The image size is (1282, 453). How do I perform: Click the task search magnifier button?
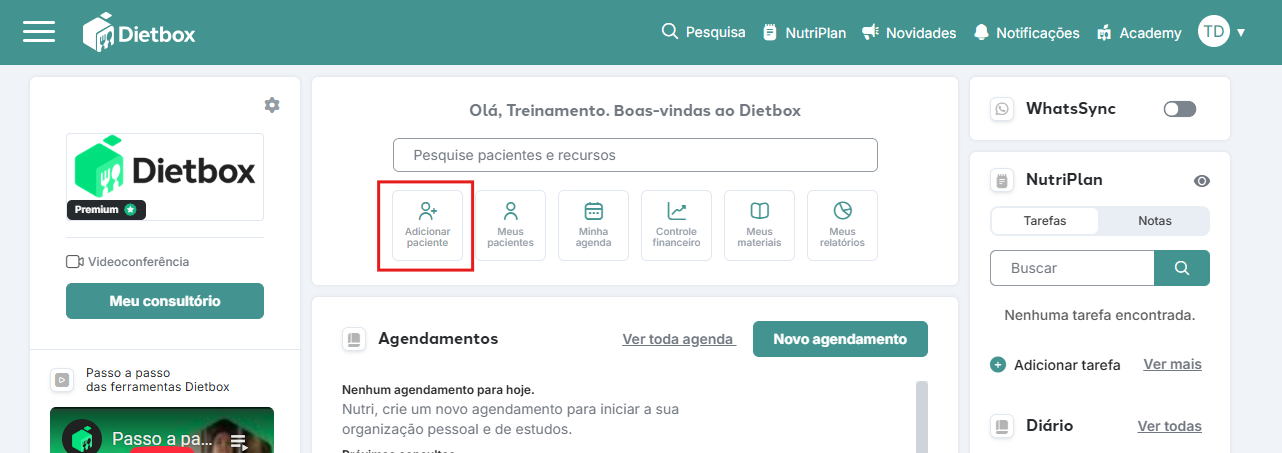[1182, 268]
